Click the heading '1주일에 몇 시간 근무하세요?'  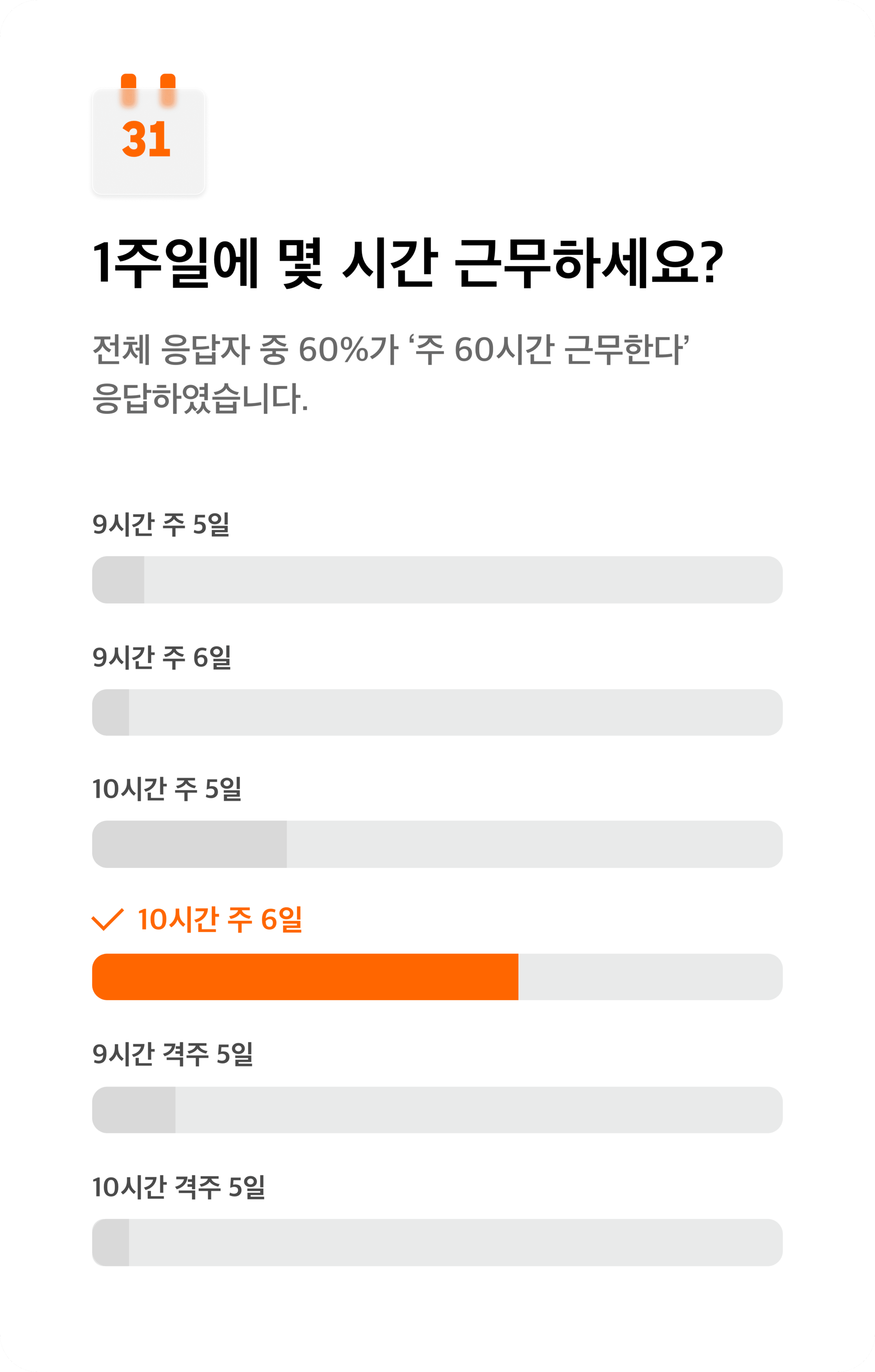click(x=408, y=263)
